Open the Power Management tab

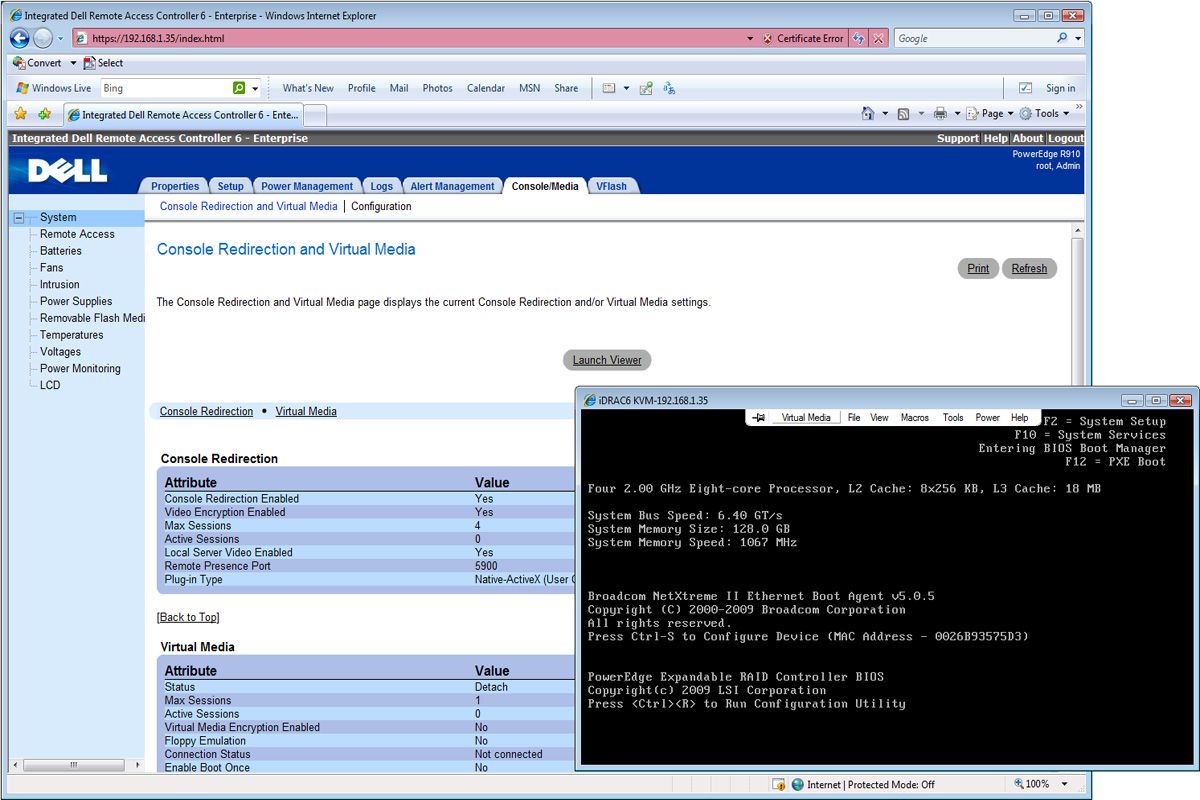pos(307,186)
